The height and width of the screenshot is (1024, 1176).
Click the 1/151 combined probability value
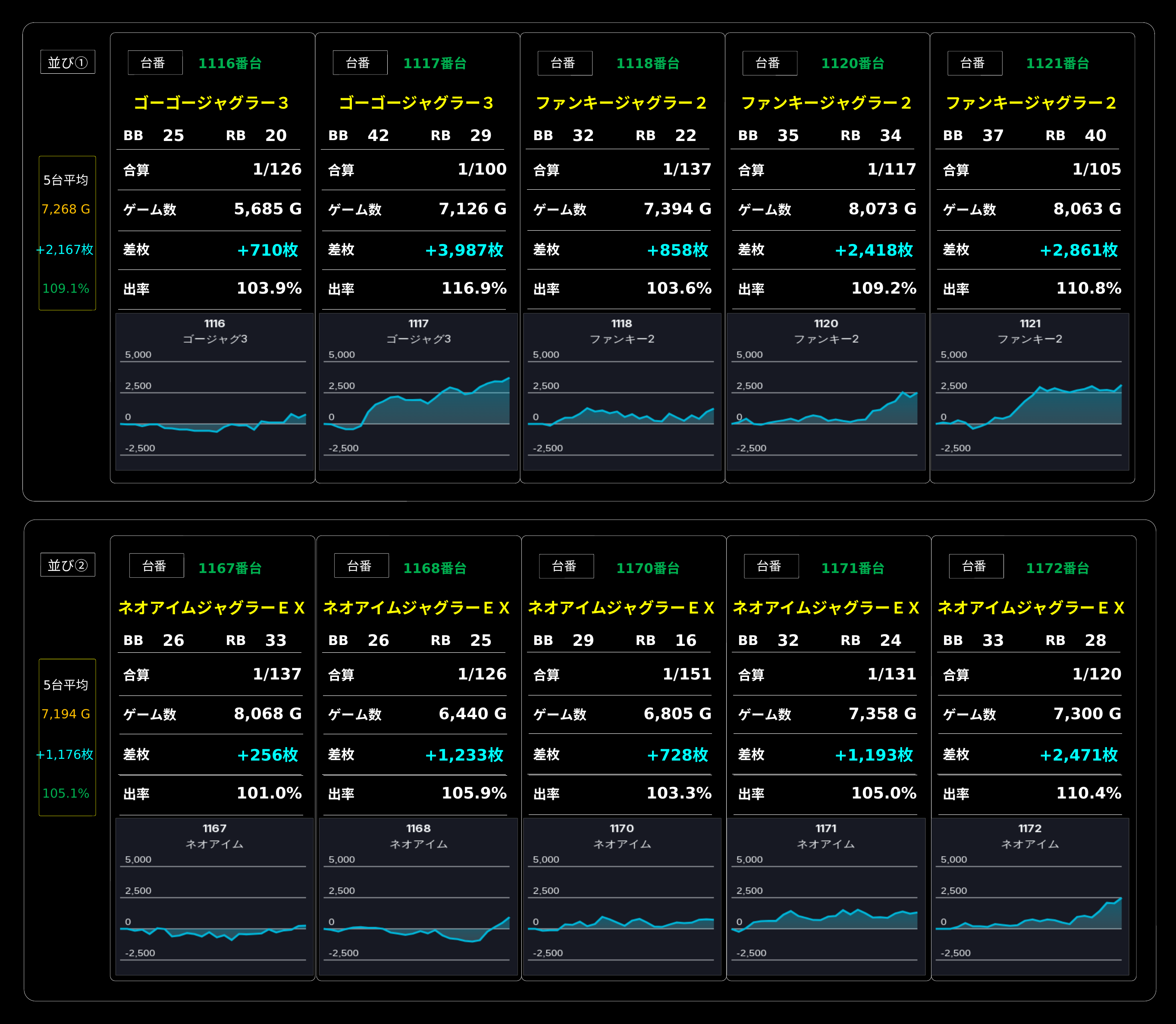tap(687, 674)
